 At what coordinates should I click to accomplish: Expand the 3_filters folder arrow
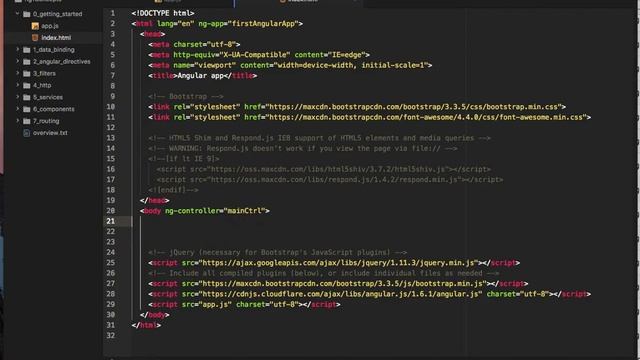(18, 73)
